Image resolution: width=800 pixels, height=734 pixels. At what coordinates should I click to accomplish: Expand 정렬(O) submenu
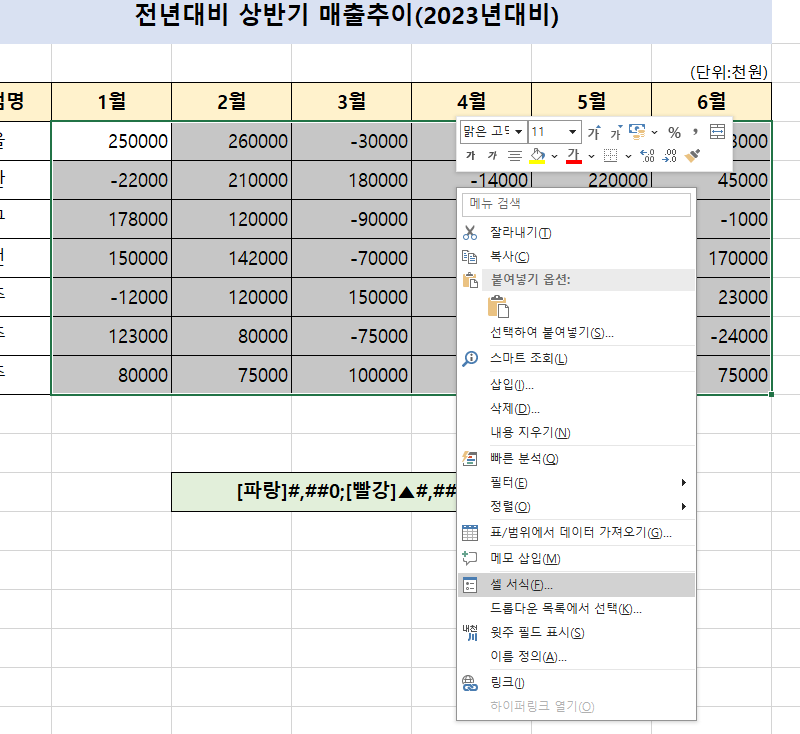(577, 507)
